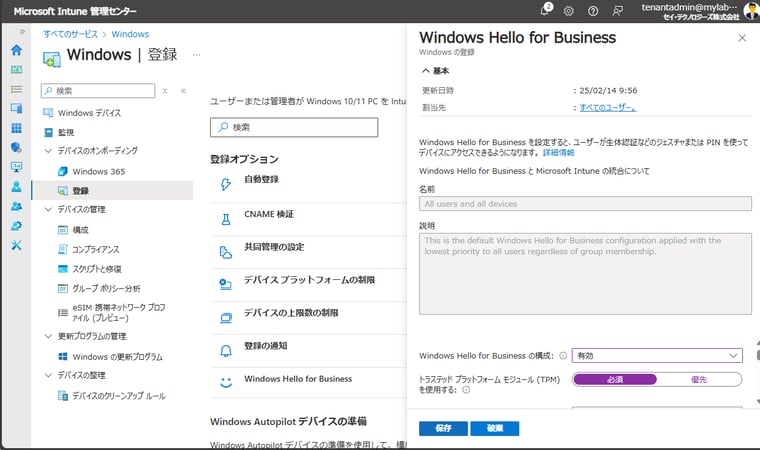
Task: Click the main 検索 box under description
Action: tap(294, 127)
